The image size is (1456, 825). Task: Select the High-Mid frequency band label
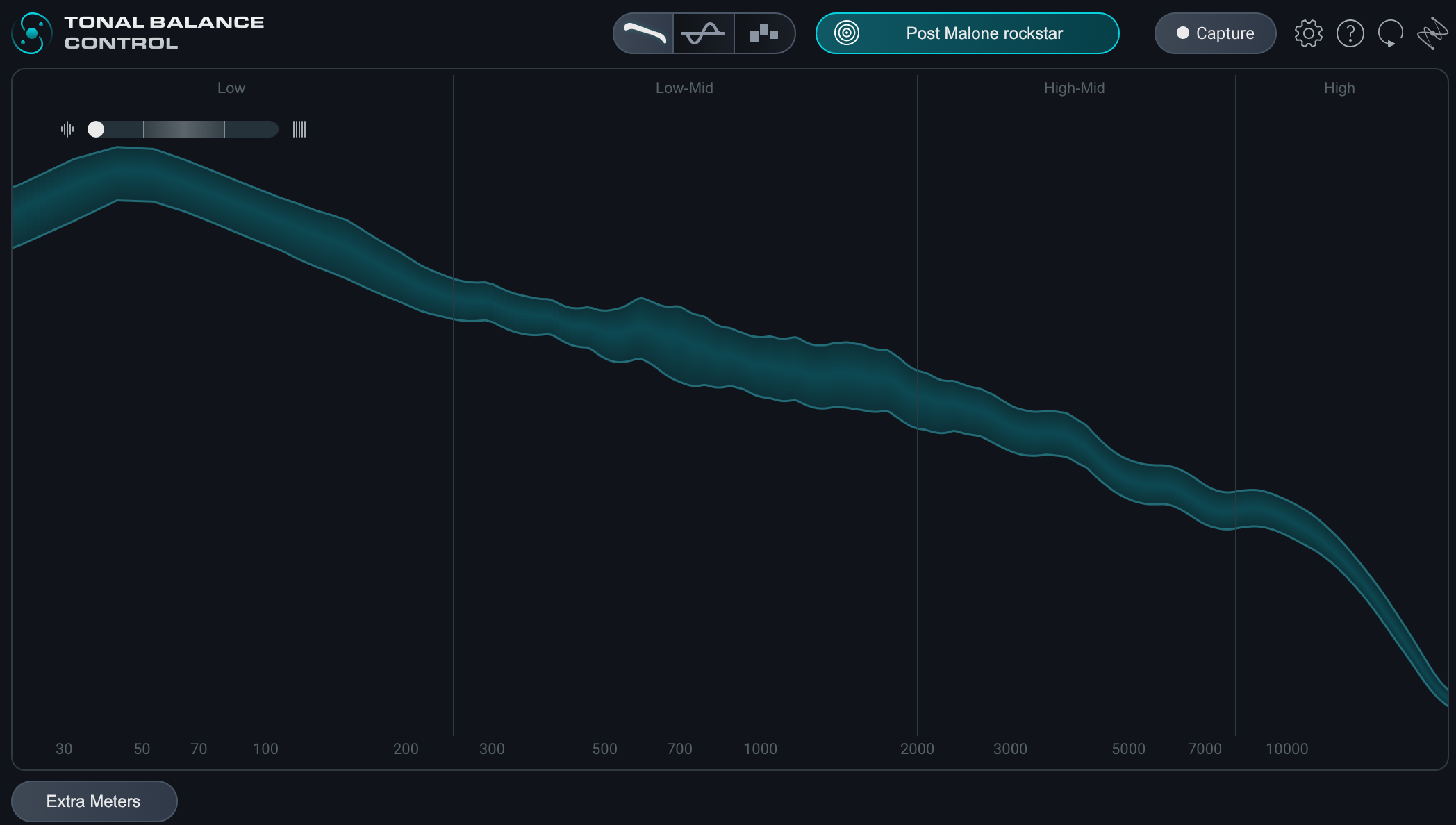[x=1074, y=88]
